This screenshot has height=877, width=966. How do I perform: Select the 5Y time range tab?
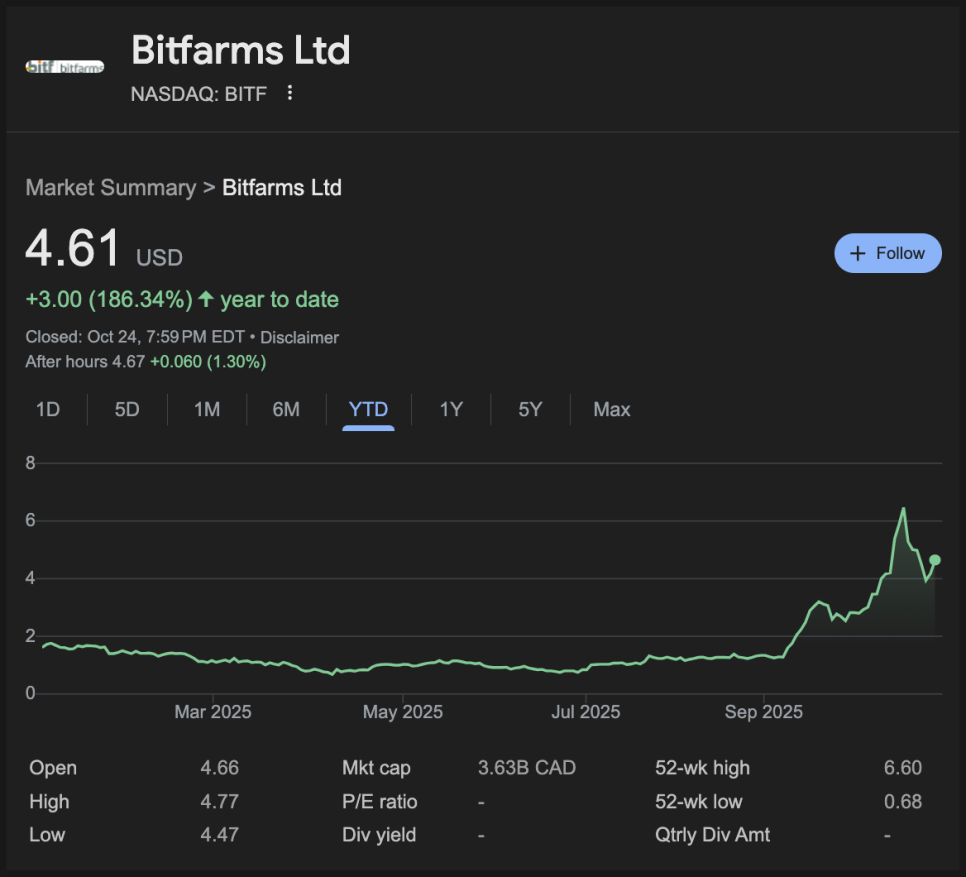pyautogui.click(x=530, y=409)
